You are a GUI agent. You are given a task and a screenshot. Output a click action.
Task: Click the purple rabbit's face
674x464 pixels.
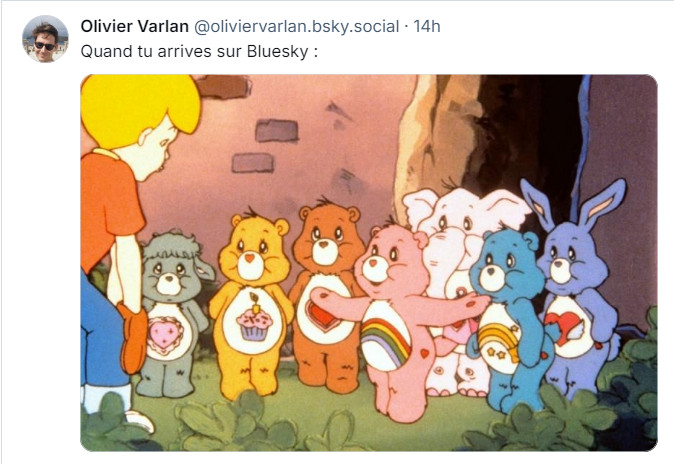[567, 258]
